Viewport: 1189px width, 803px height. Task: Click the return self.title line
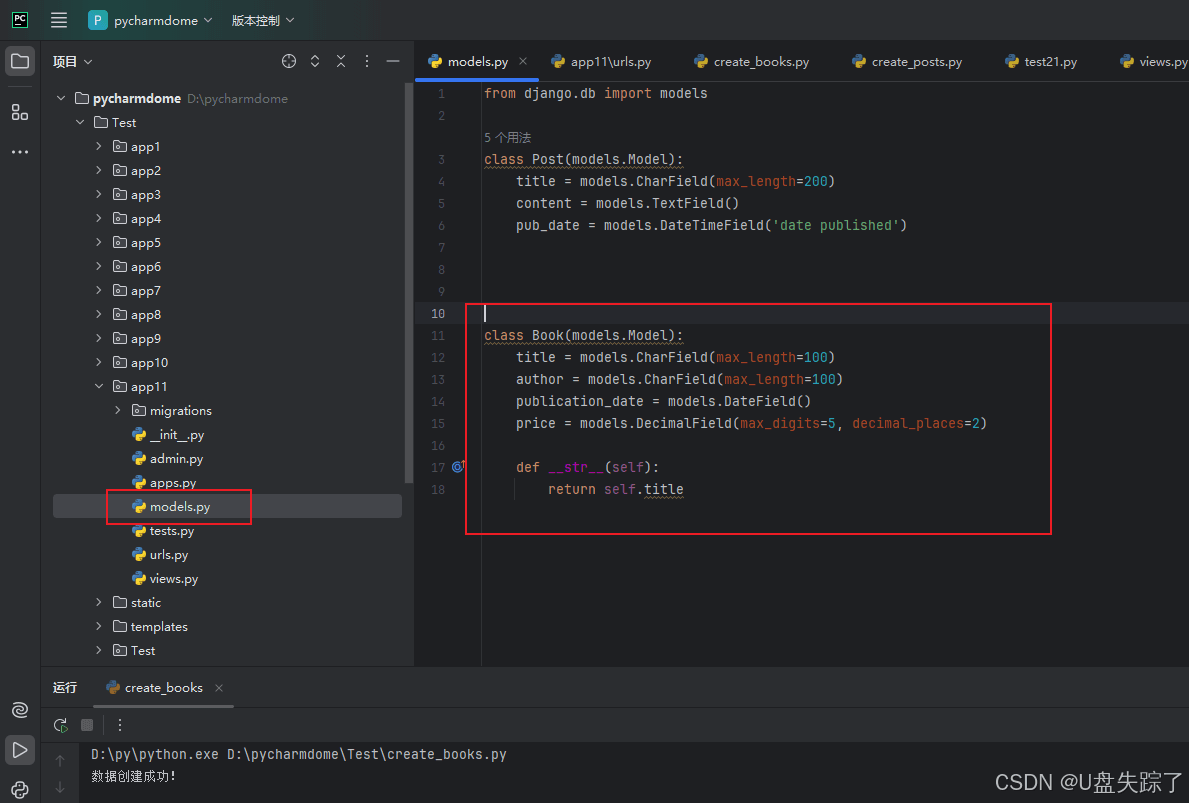point(615,489)
